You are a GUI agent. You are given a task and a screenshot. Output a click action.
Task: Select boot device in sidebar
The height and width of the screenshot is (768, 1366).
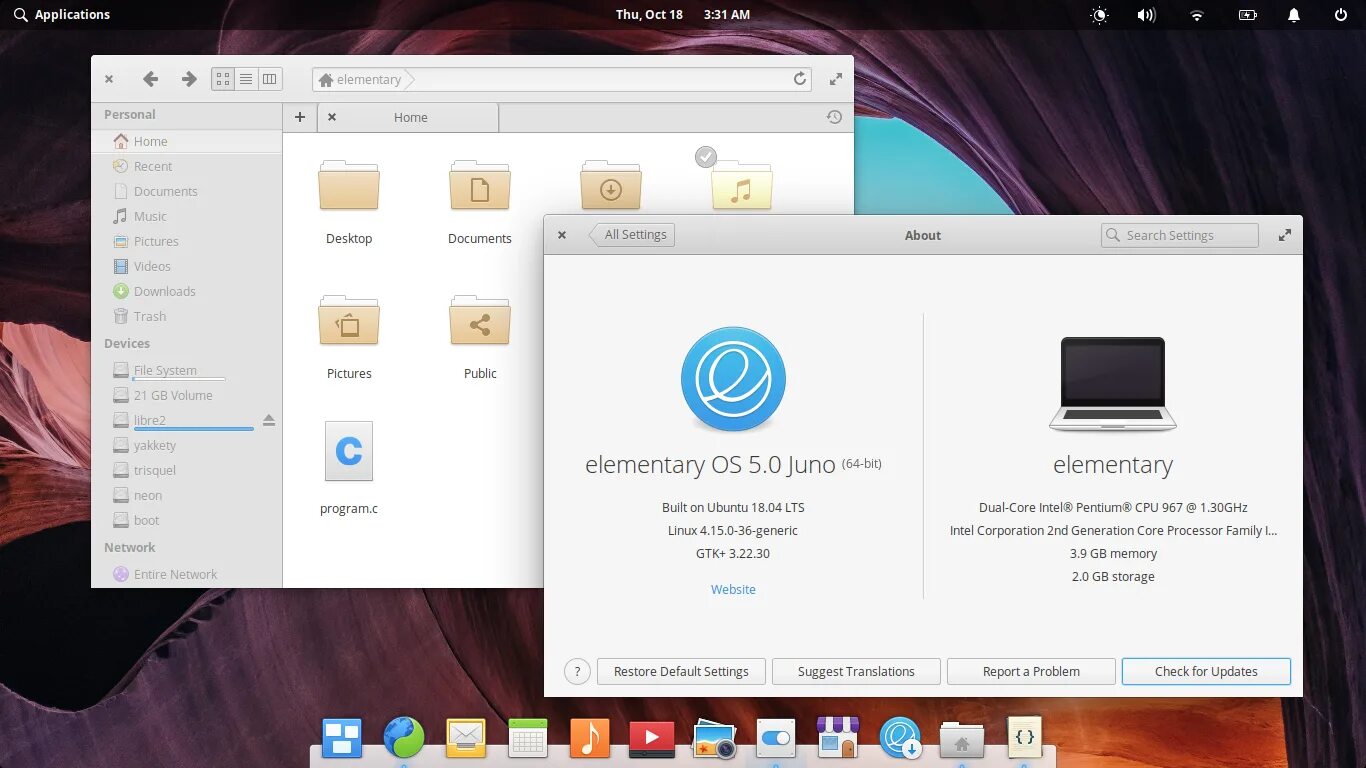pyautogui.click(x=187, y=520)
